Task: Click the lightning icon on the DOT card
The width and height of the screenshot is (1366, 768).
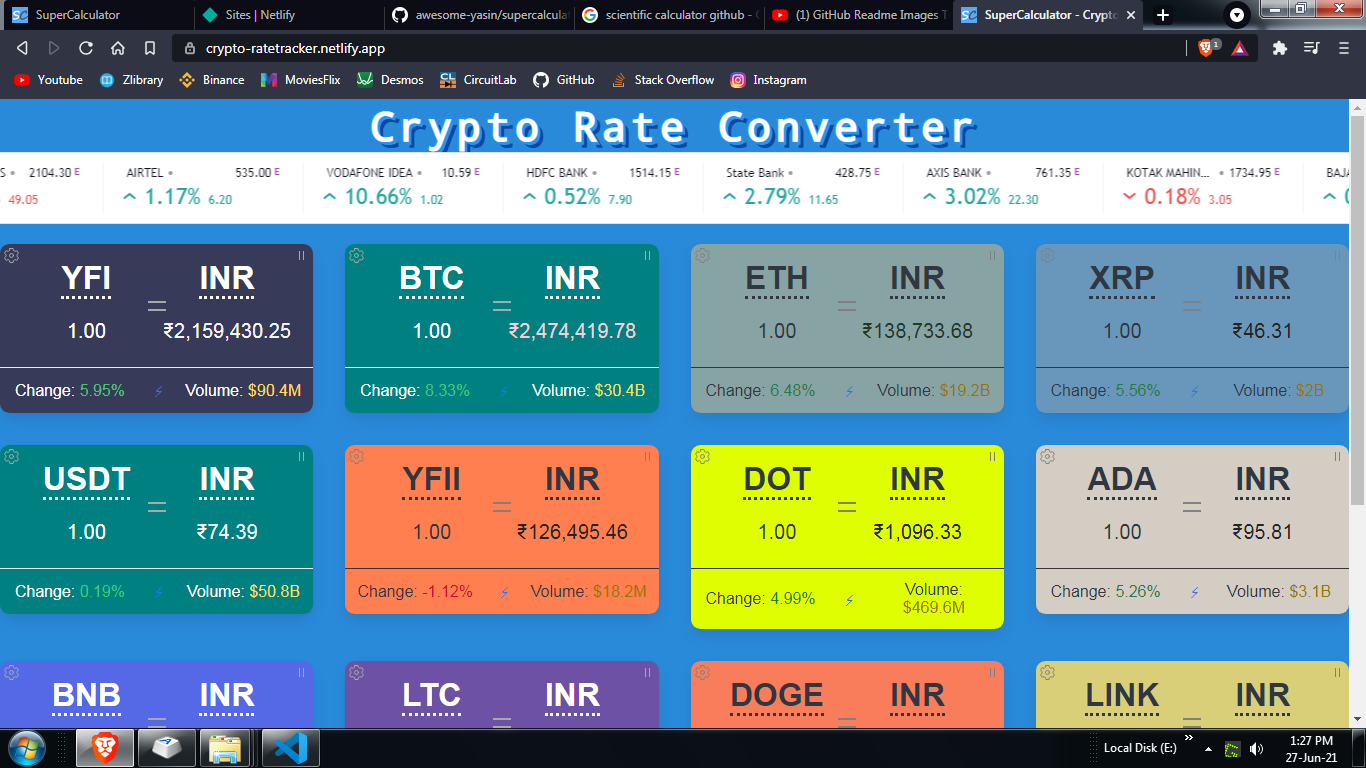Action: [x=849, y=600]
